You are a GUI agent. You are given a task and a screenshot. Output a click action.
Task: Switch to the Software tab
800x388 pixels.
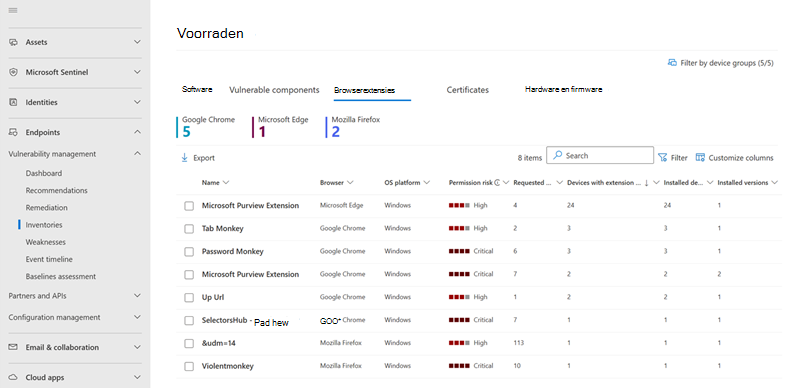click(x=197, y=89)
